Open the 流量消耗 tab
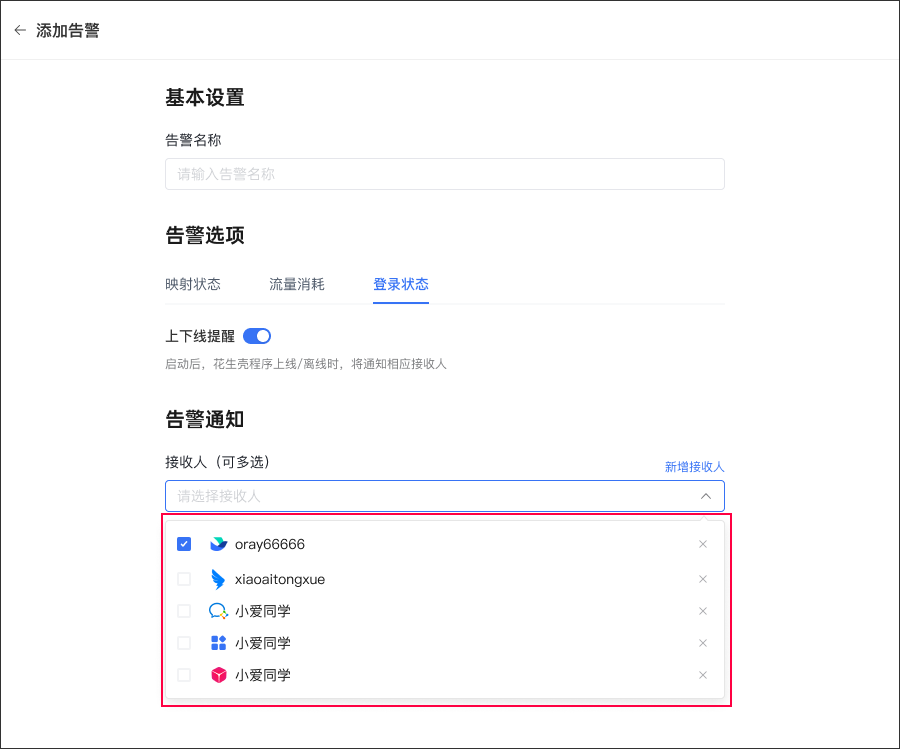This screenshot has width=900, height=749. click(297, 284)
